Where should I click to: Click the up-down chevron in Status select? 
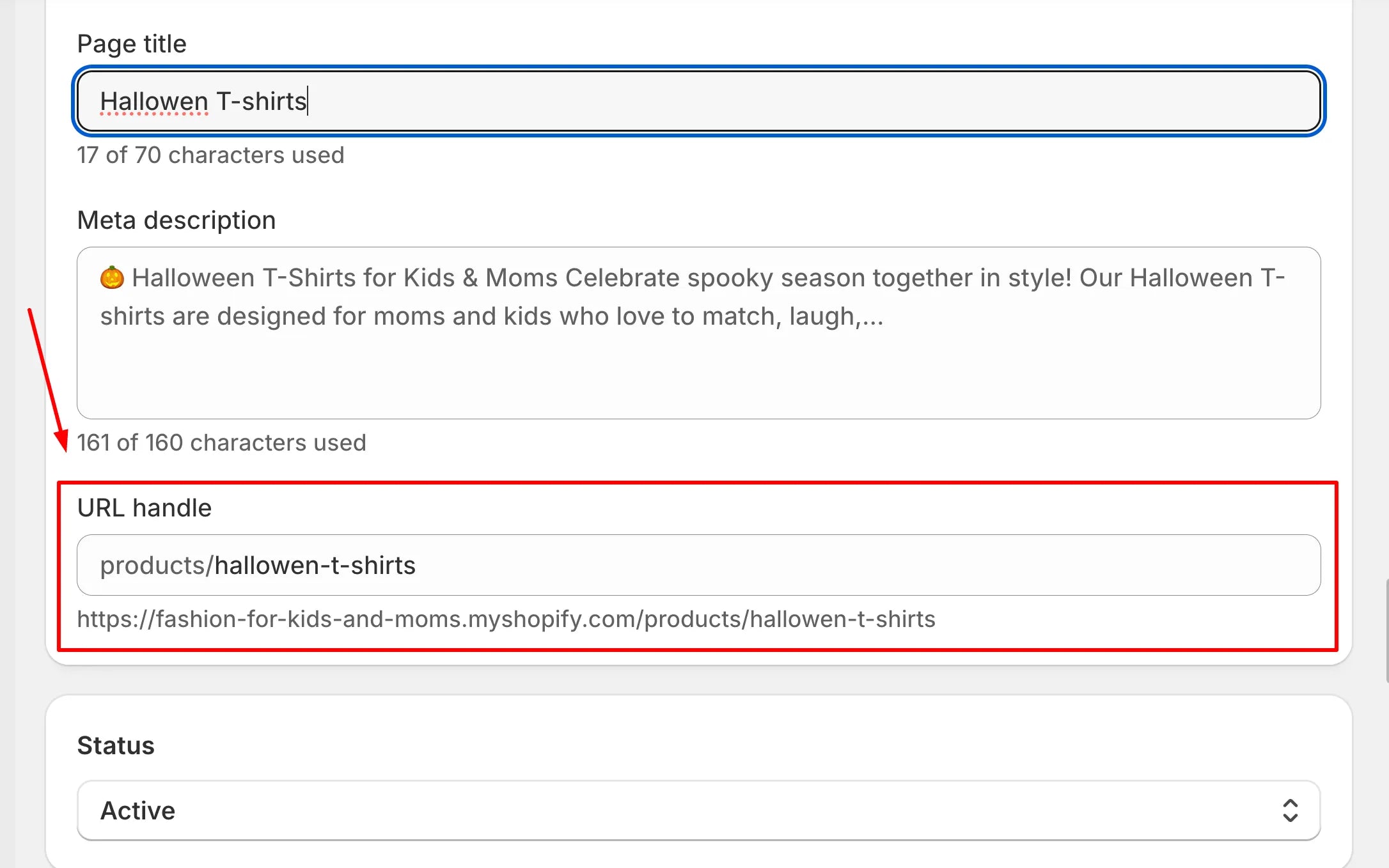point(1290,810)
